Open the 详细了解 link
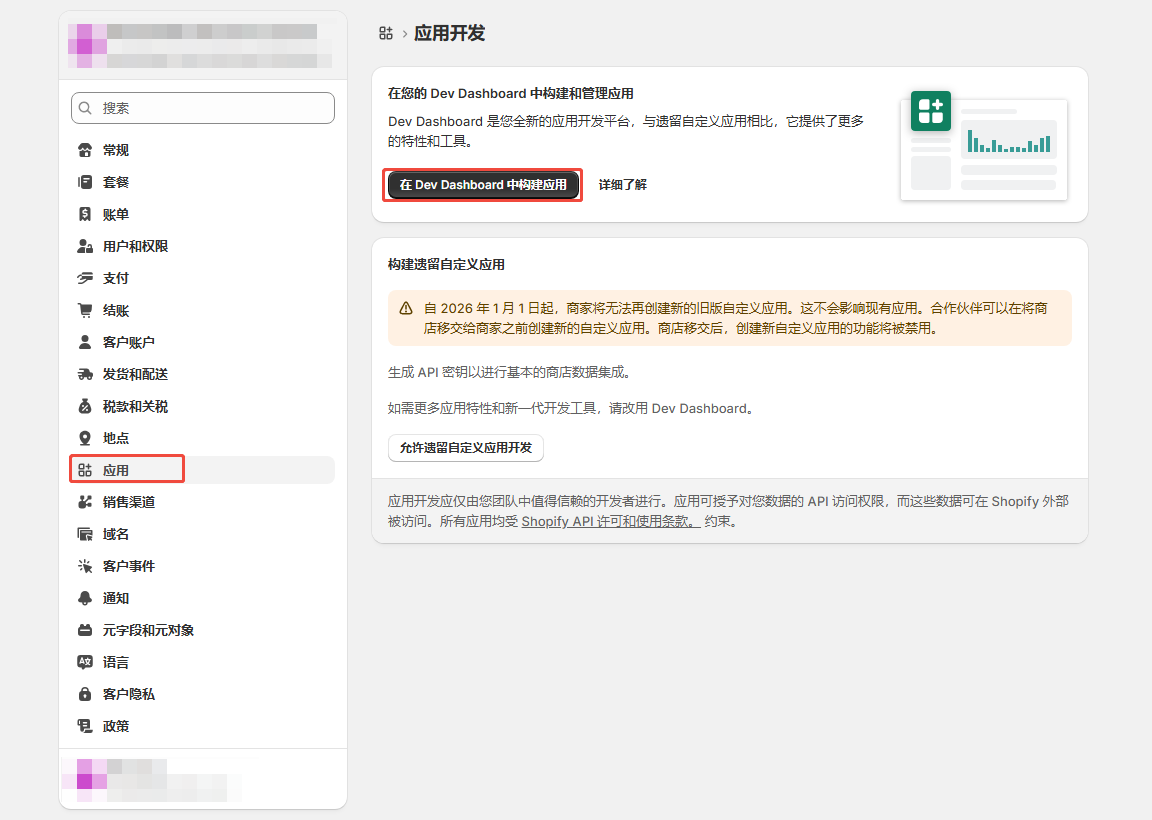Image resolution: width=1152 pixels, height=820 pixels. tap(622, 185)
